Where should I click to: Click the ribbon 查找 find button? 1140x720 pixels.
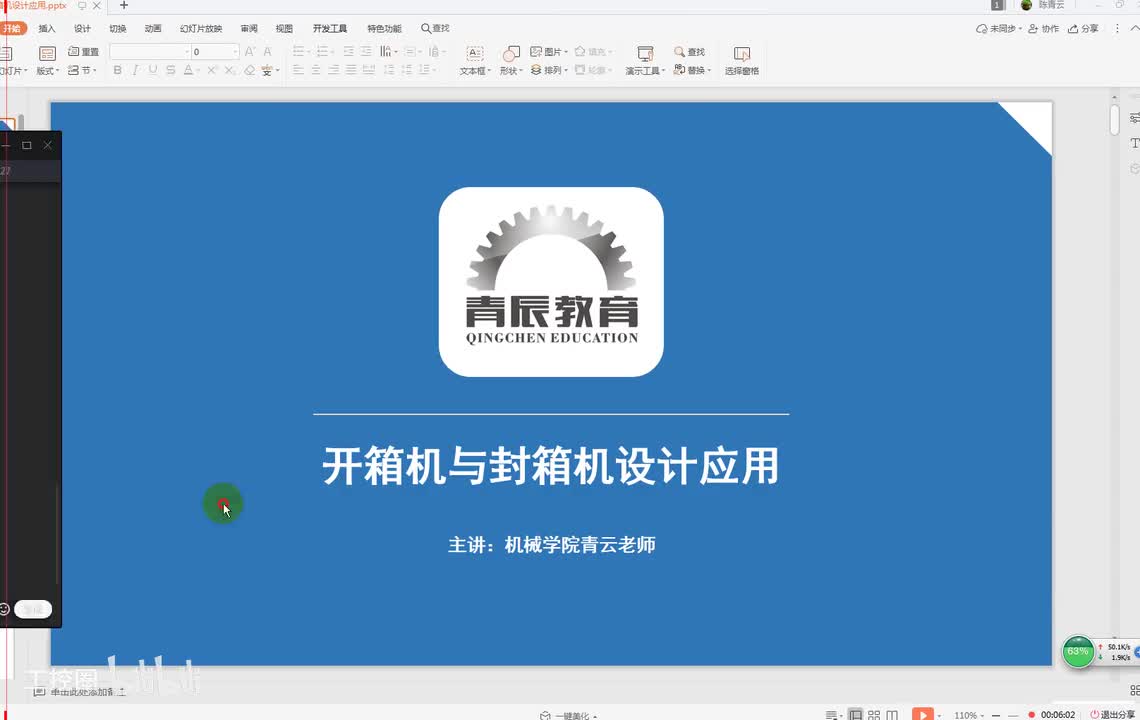[x=690, y=52]
